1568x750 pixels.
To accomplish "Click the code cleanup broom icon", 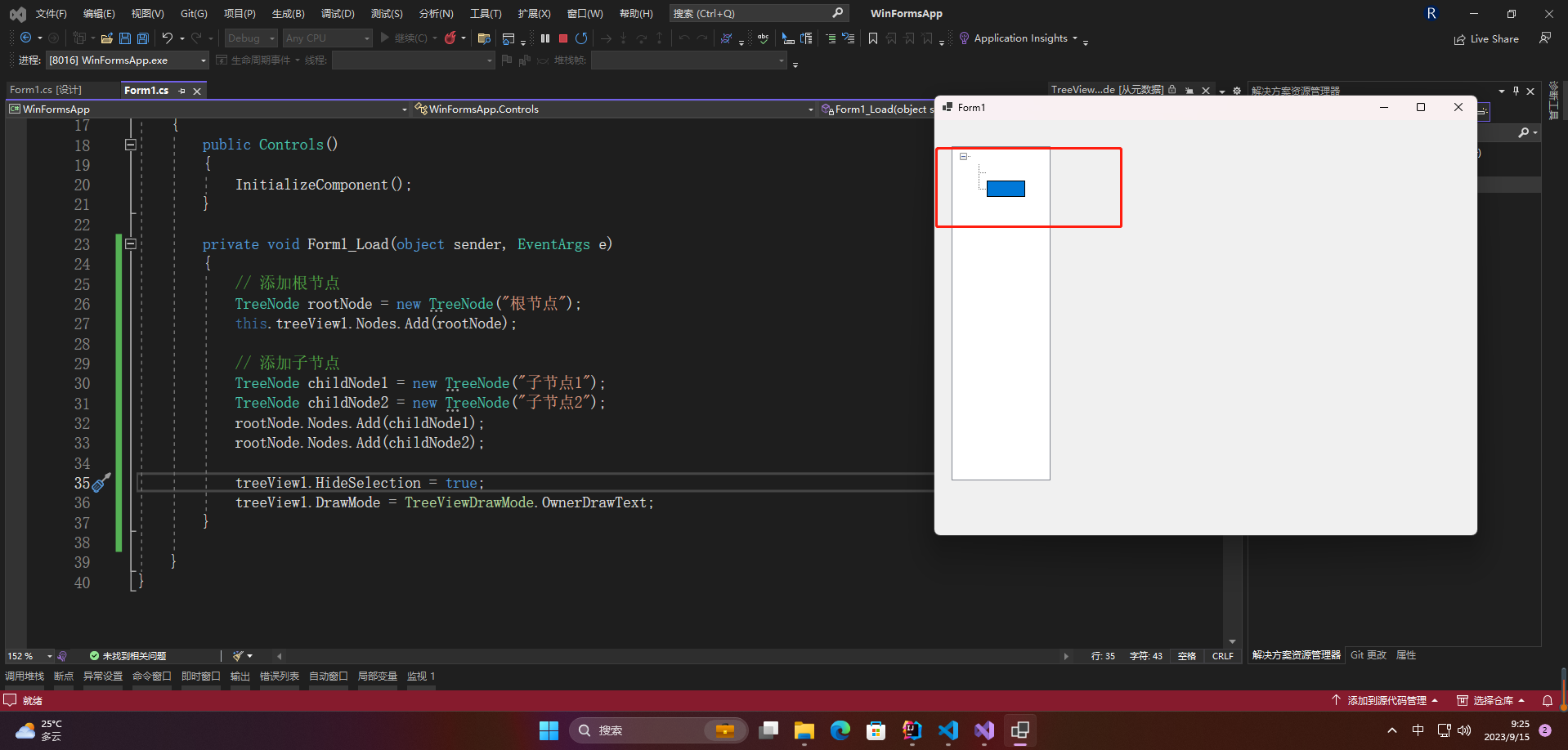I will (238, 655).
